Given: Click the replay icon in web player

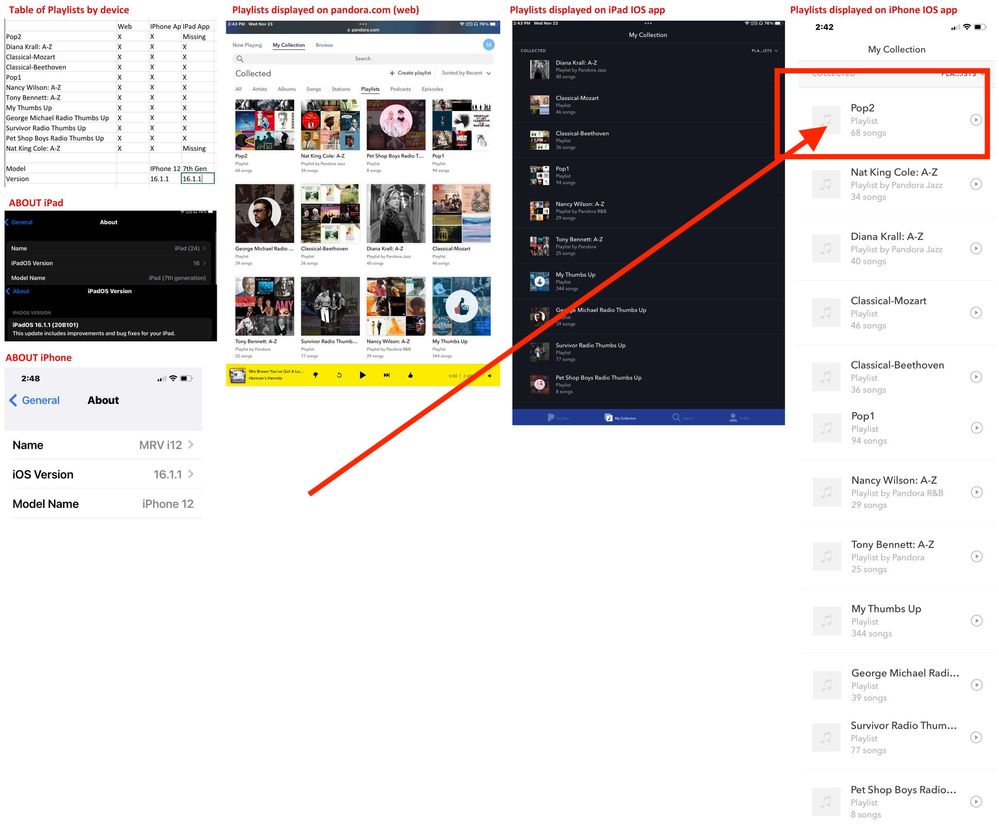Looking at the screenshot, I should pos(339,375).
